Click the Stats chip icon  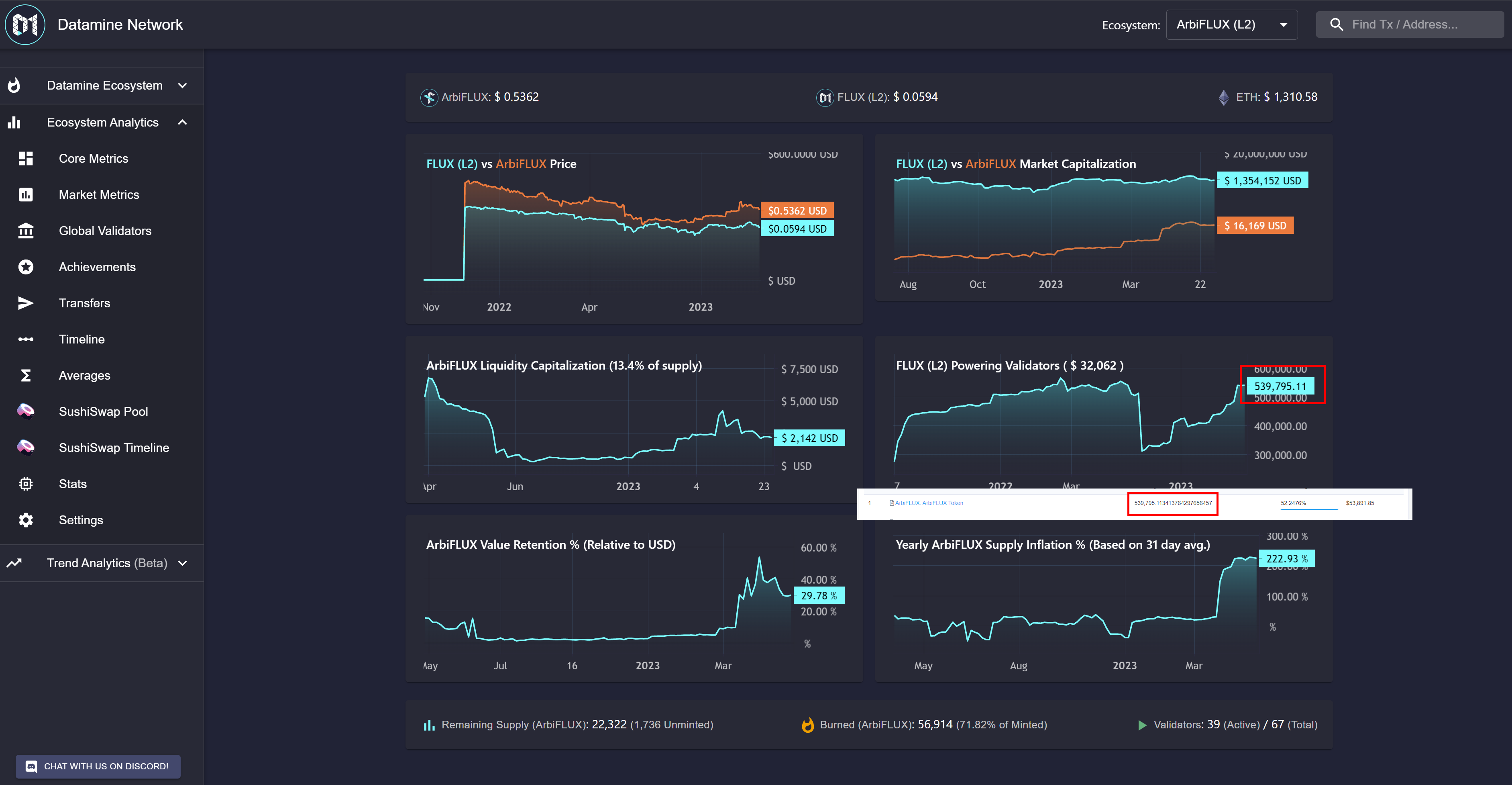tap(26, 484)
